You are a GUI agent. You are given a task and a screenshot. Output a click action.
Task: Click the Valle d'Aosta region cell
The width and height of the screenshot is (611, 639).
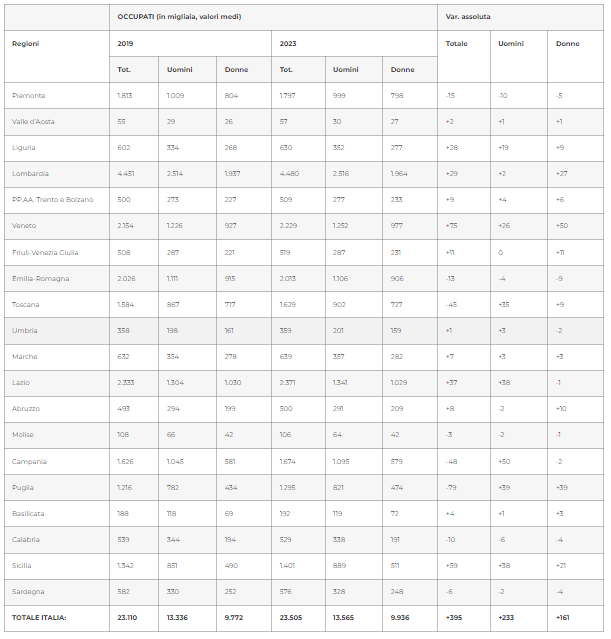[33, 122]
